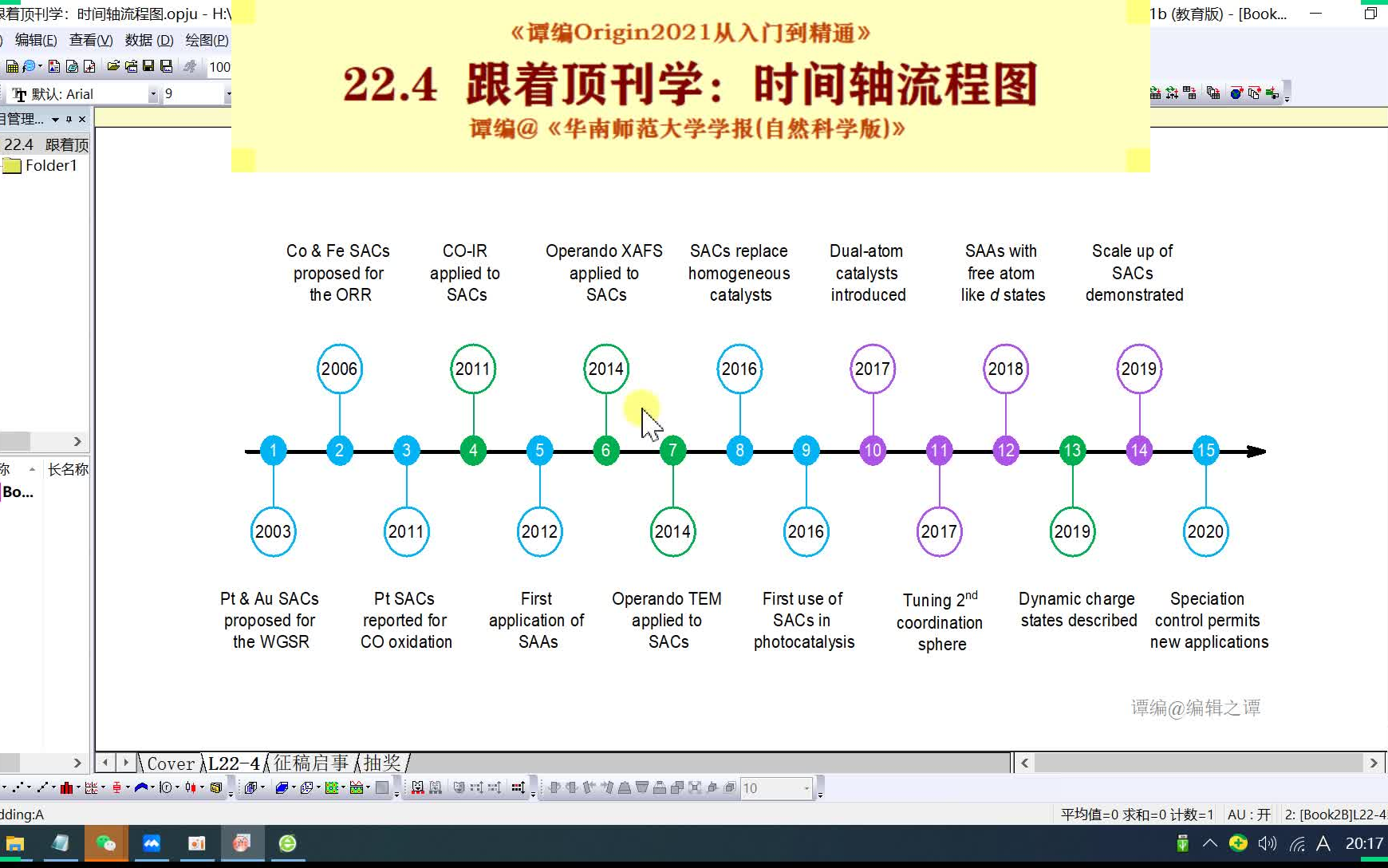Click the Save Project floppy icon
1388x868 pixels.
pos(148,66)
